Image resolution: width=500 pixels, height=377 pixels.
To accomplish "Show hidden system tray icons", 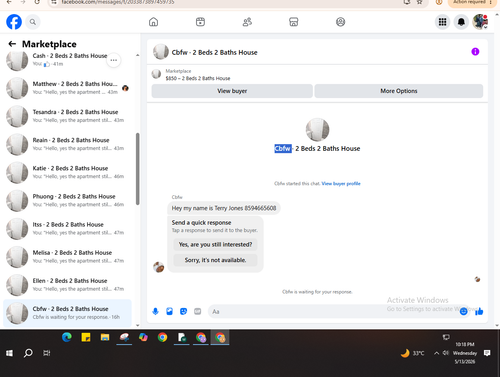I will (x=436, y=353).
